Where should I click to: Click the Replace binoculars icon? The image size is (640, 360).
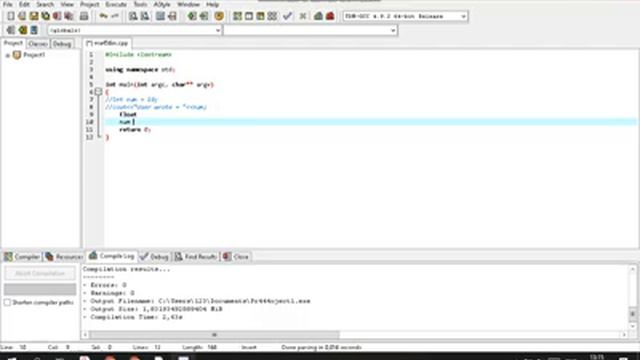point(145,16)
